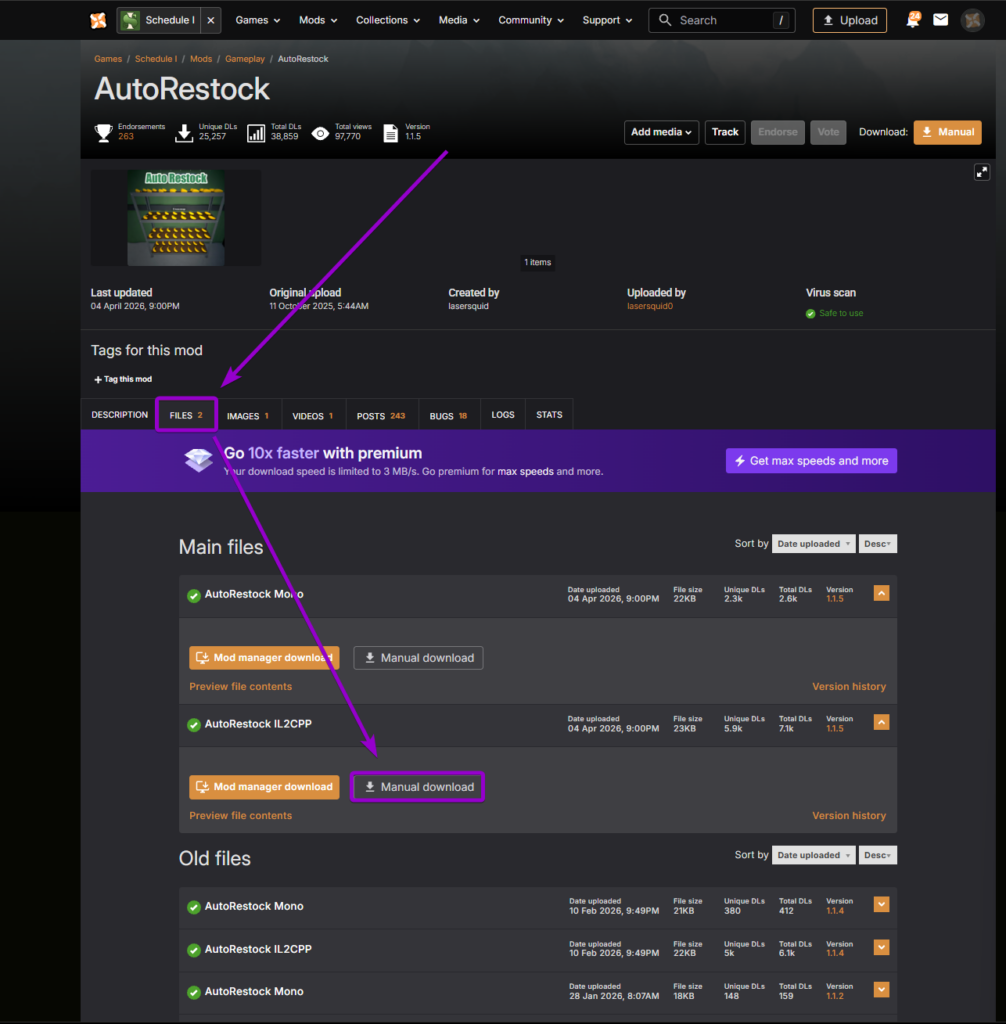Image resolution: width=1006 pixels, height=1024 pixels.
Task: Click Mod manager download for AutoRestock Mono
Action: coord(264,658)
